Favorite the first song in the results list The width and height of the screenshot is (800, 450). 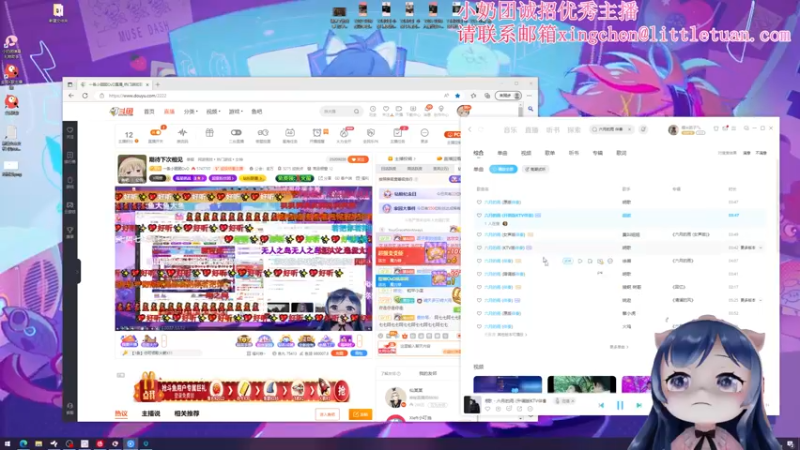479,202
